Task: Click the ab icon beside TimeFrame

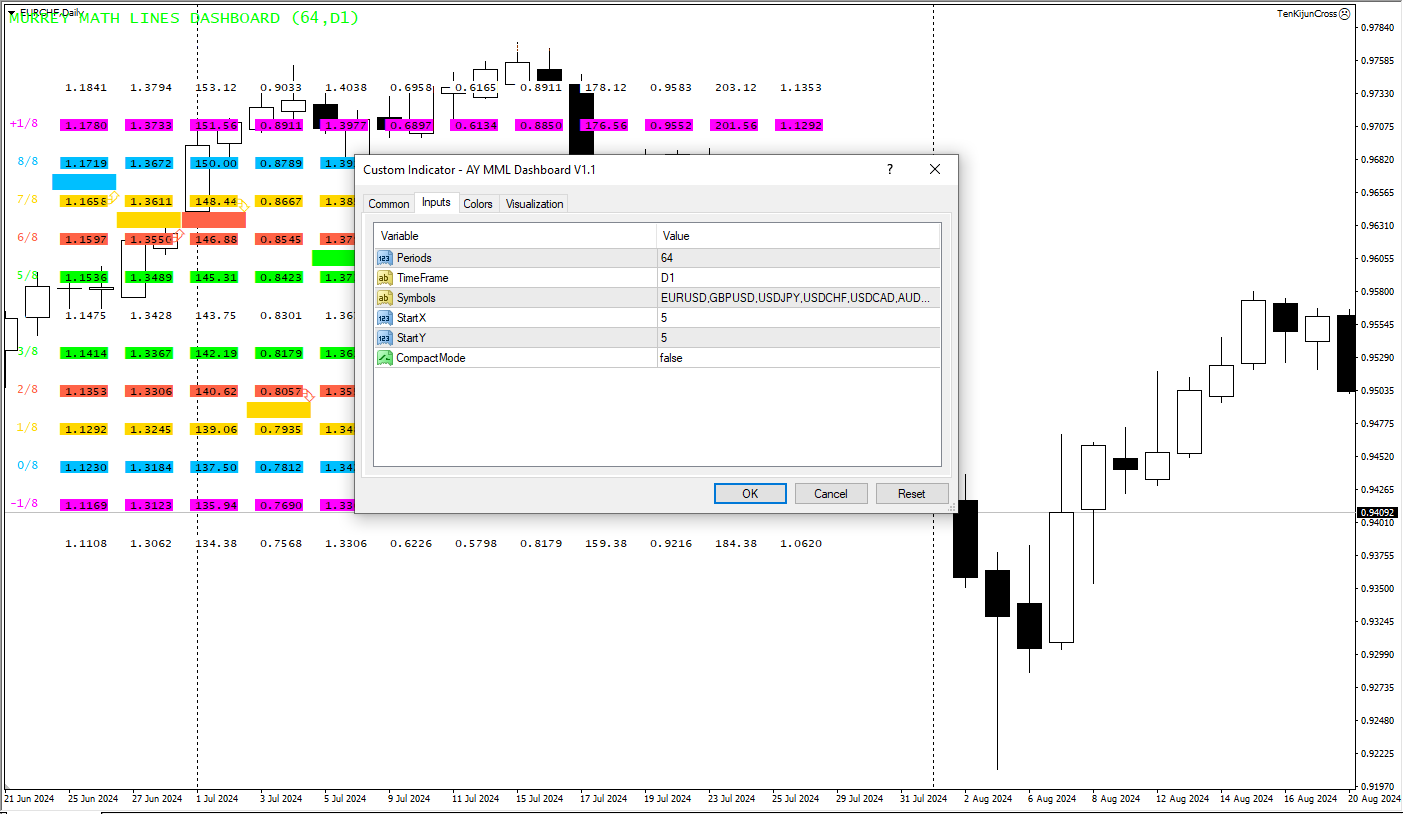Action: pyautogui.click(x=384, y=277)
